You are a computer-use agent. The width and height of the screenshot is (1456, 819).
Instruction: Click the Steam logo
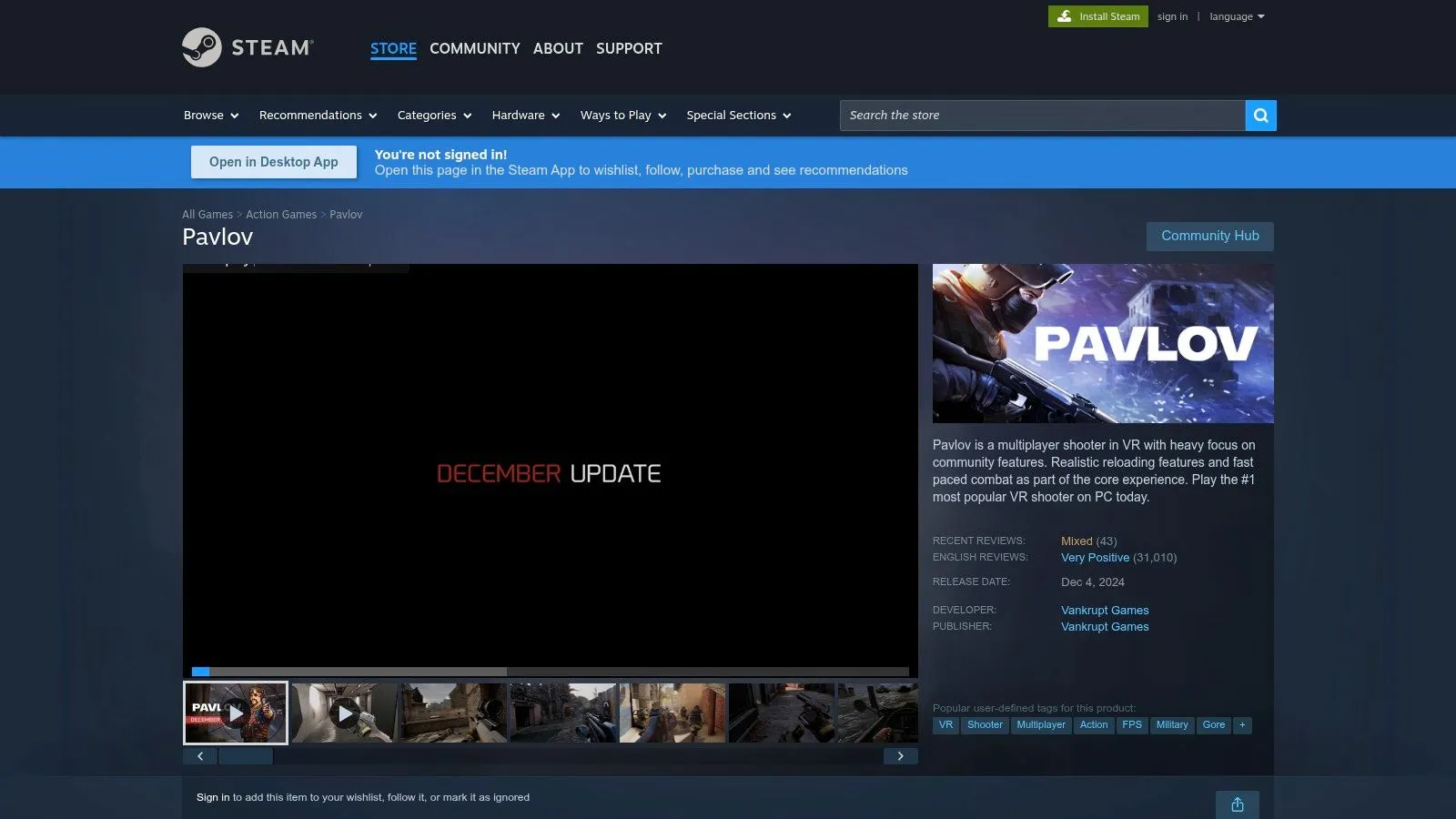coord(248,47)
